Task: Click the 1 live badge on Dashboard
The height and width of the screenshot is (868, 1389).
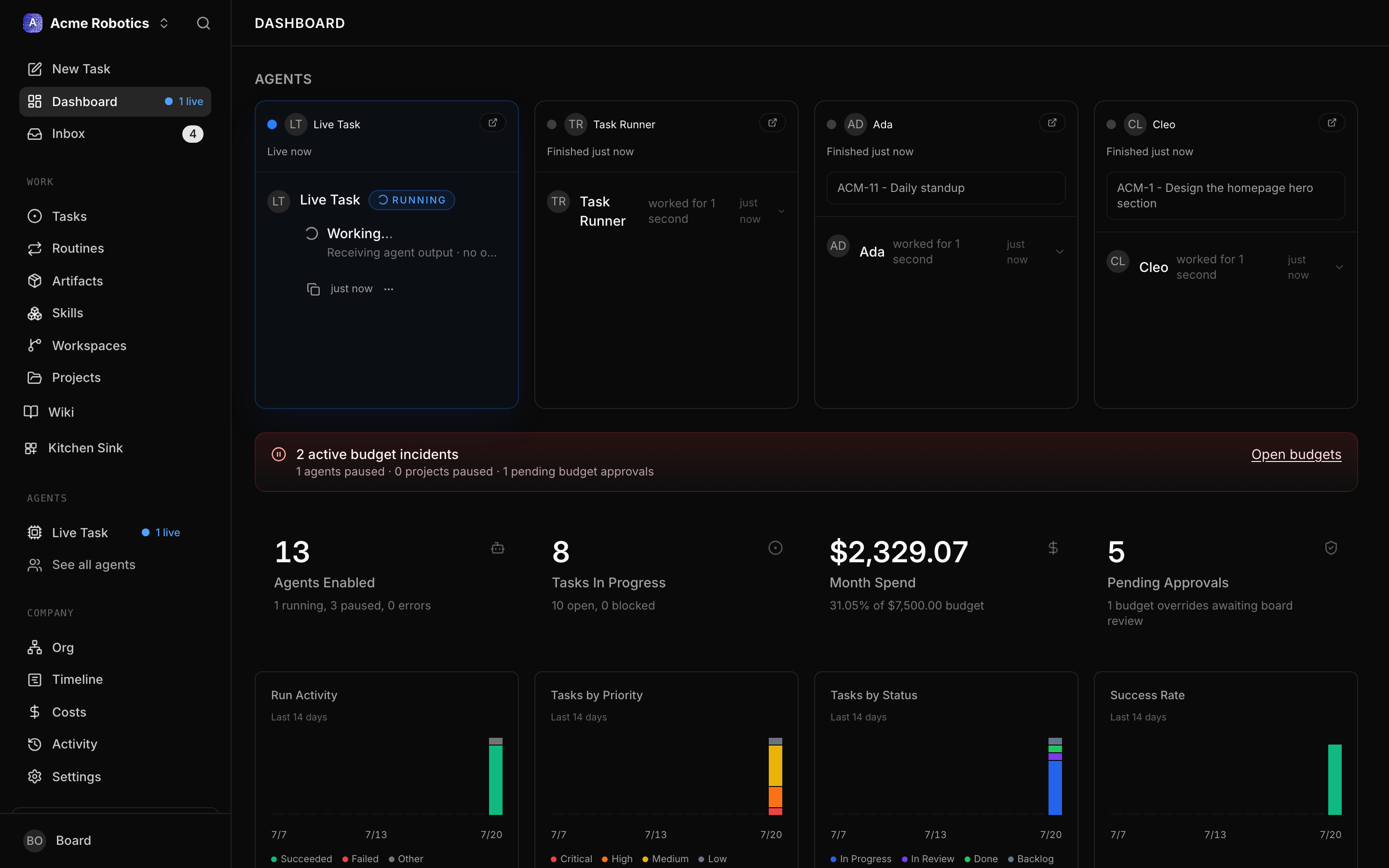Action: click(x=184, y=102)
